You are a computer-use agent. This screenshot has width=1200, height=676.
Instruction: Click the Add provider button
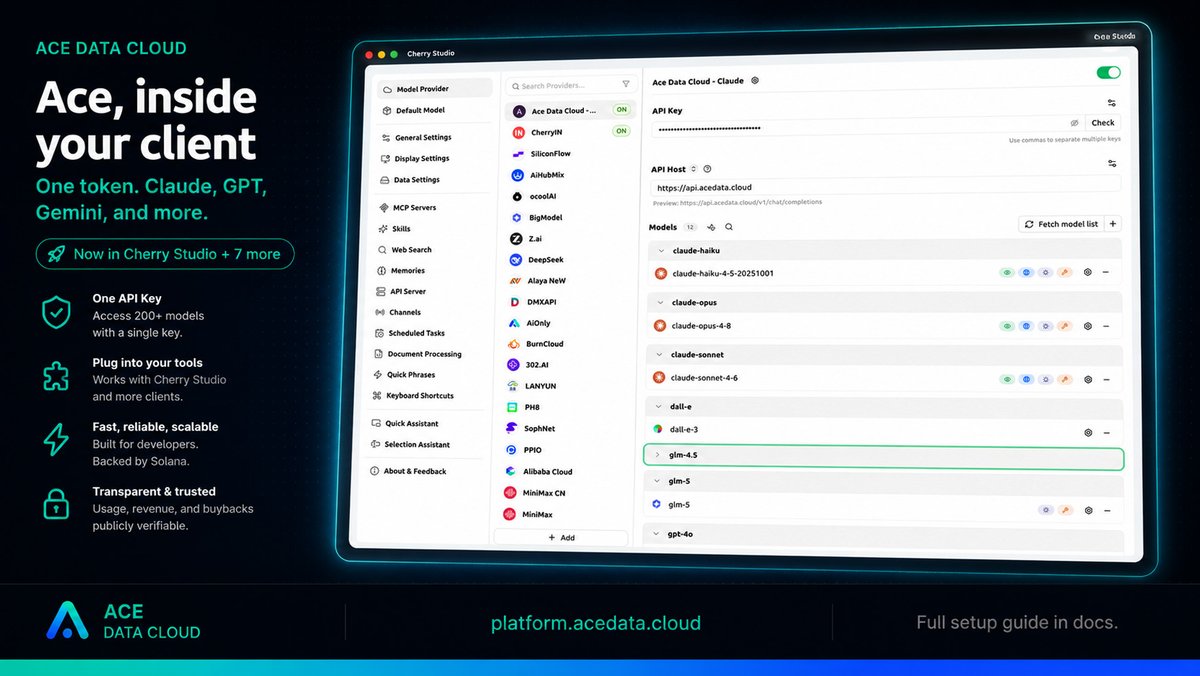(561, 538)
